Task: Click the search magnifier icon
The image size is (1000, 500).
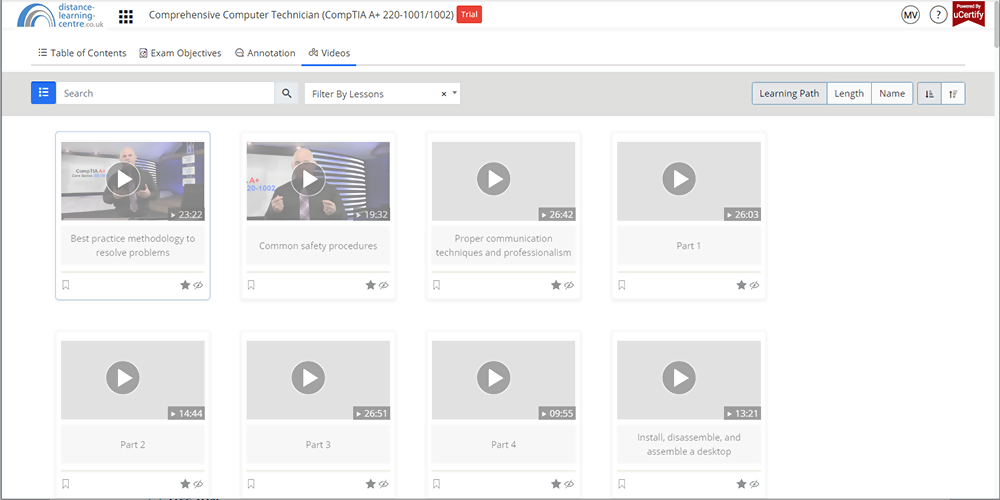Action: tap(287, 93)
